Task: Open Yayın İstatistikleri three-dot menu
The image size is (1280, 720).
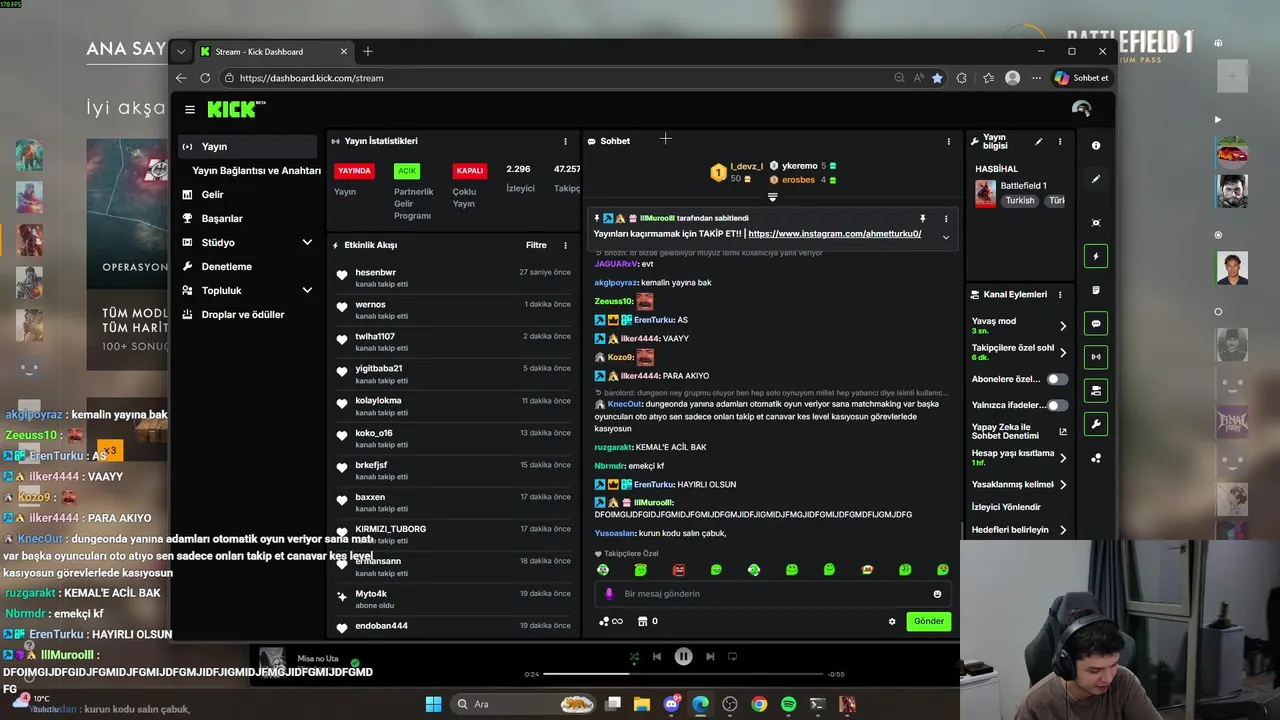Action: (565, 141)
